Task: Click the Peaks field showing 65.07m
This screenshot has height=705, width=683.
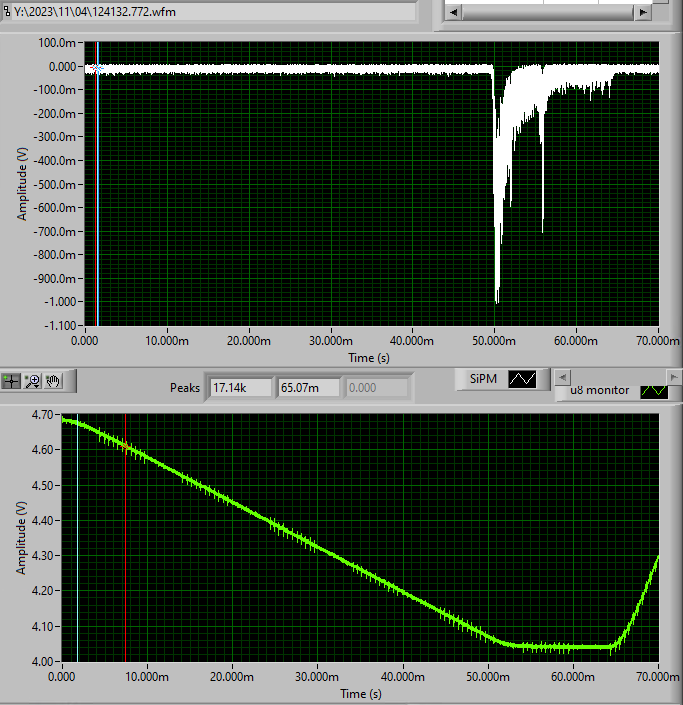Action: [x=309, y=388]
